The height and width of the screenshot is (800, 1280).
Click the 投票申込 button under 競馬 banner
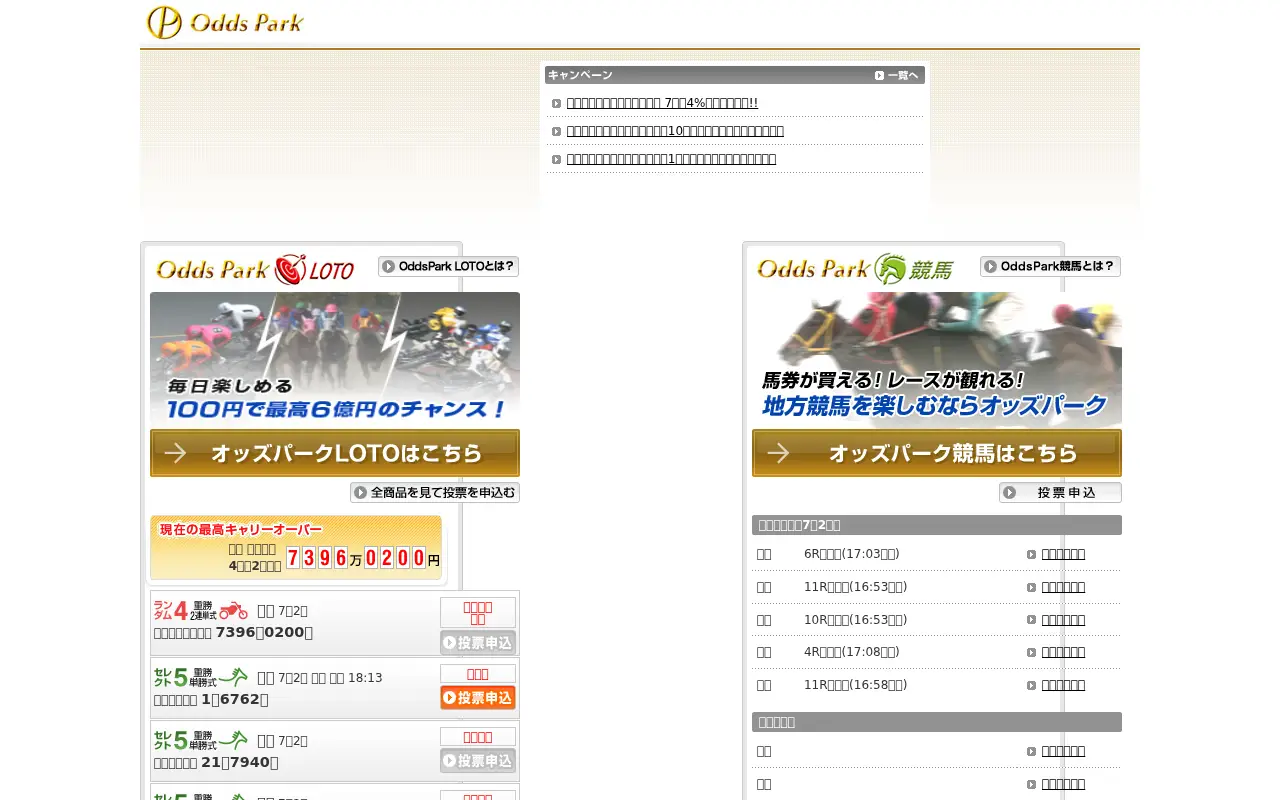[x=1060, y=493]
